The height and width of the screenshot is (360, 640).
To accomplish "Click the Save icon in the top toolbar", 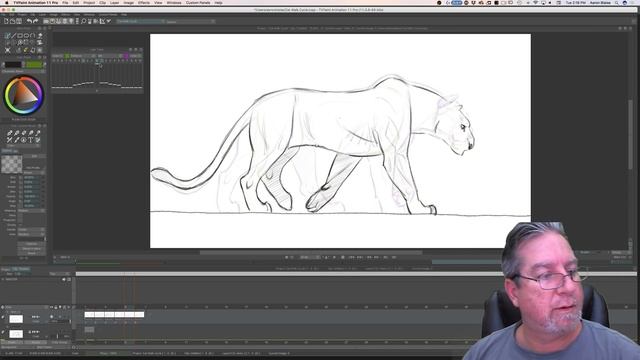I will tap(19, 21).
